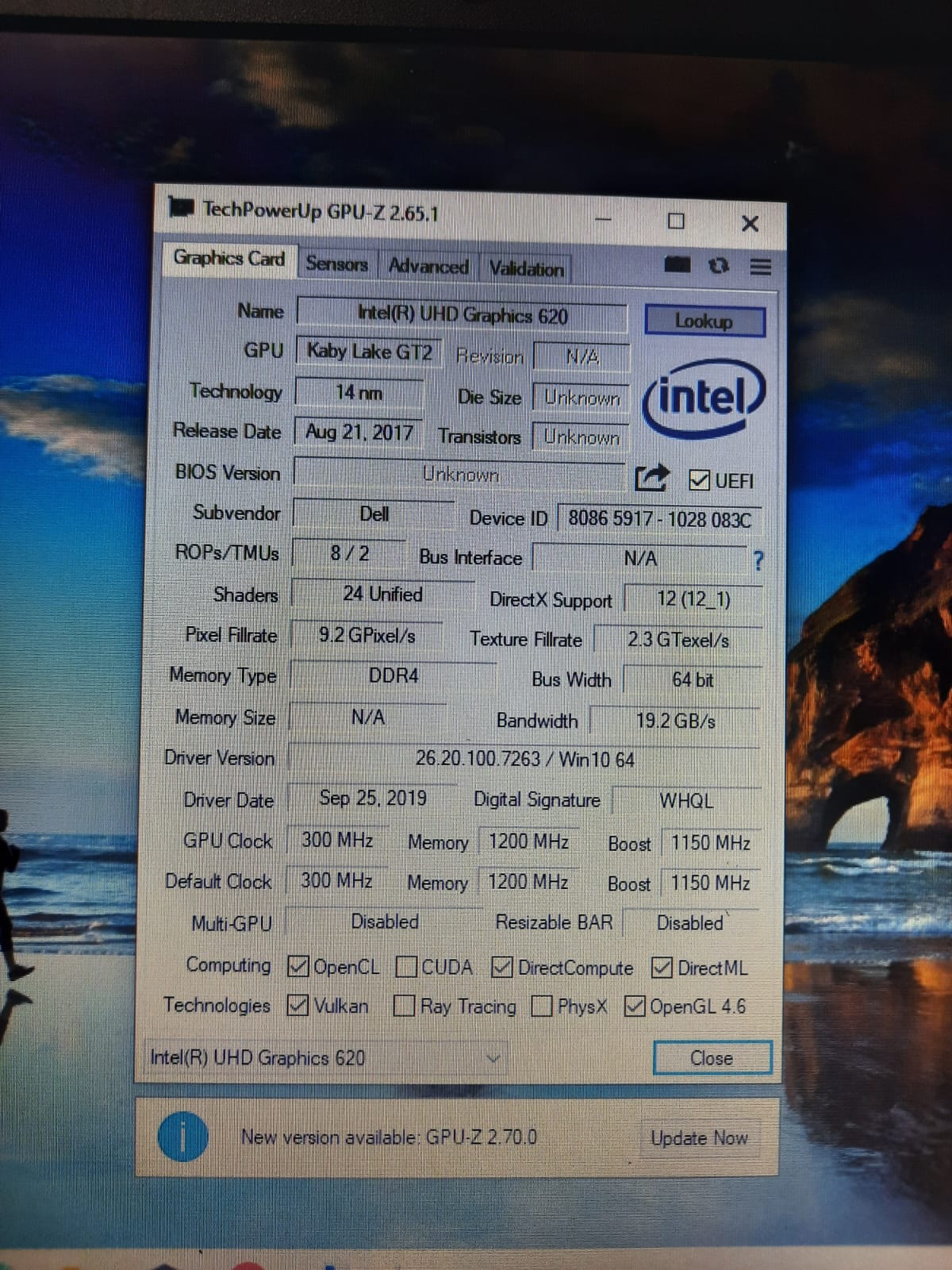Click the GPU Clock value 300 MHz
Screen dimensions: 952x1270
point(337,839)
